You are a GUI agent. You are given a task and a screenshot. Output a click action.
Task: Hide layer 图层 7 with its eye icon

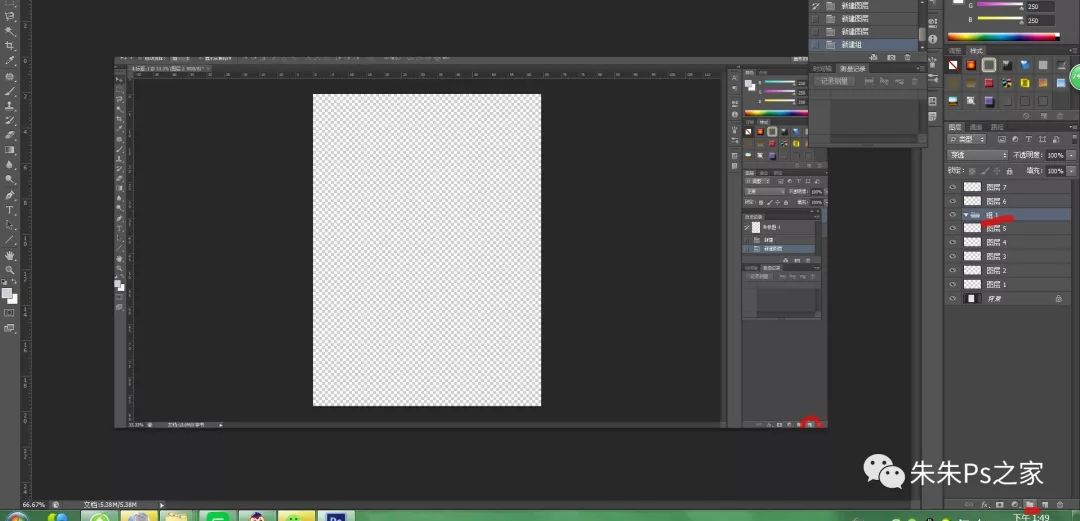point(953,187)
